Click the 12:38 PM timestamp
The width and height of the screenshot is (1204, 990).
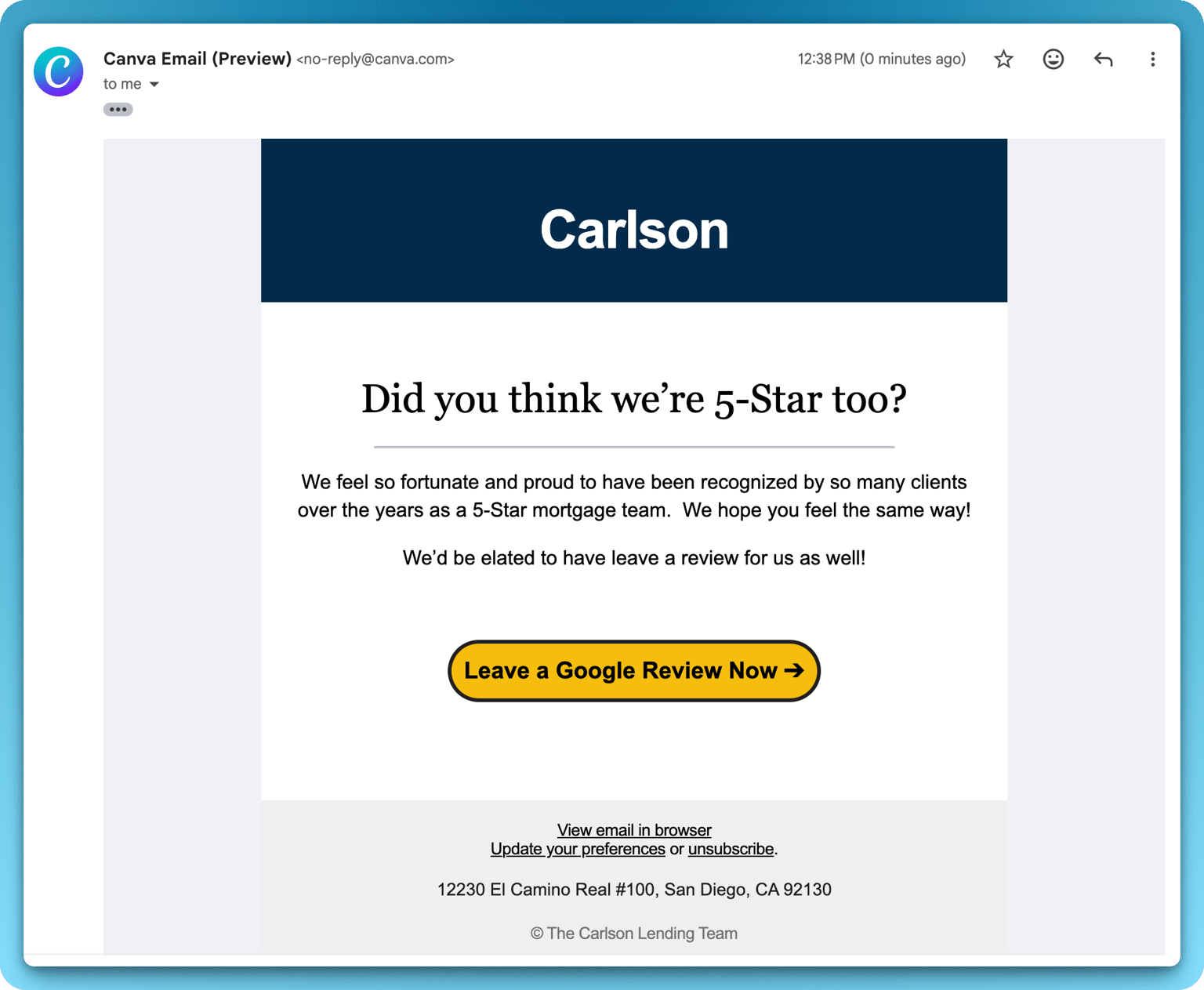pos(882,60)
